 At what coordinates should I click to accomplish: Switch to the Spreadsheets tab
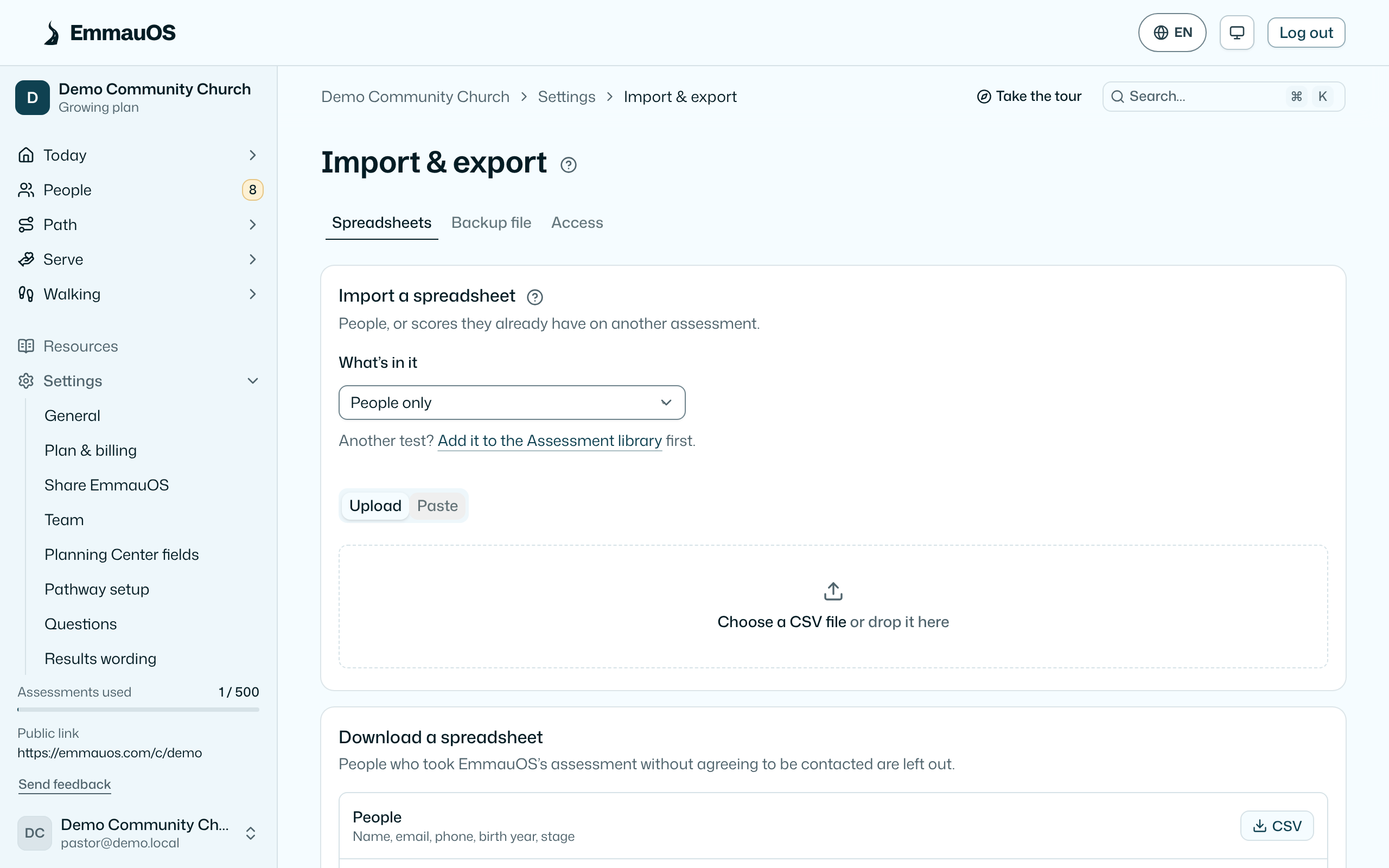(381, 223)
